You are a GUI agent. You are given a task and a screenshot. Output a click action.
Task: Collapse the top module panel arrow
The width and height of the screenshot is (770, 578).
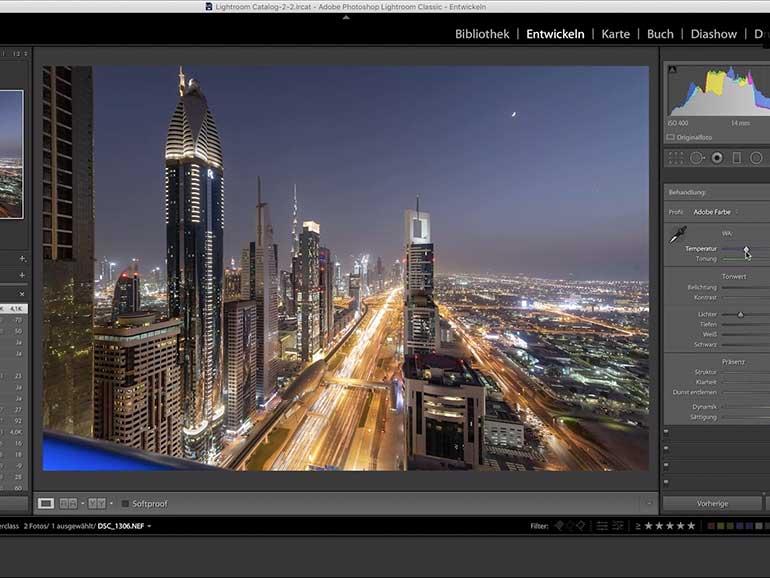point(346,17)
